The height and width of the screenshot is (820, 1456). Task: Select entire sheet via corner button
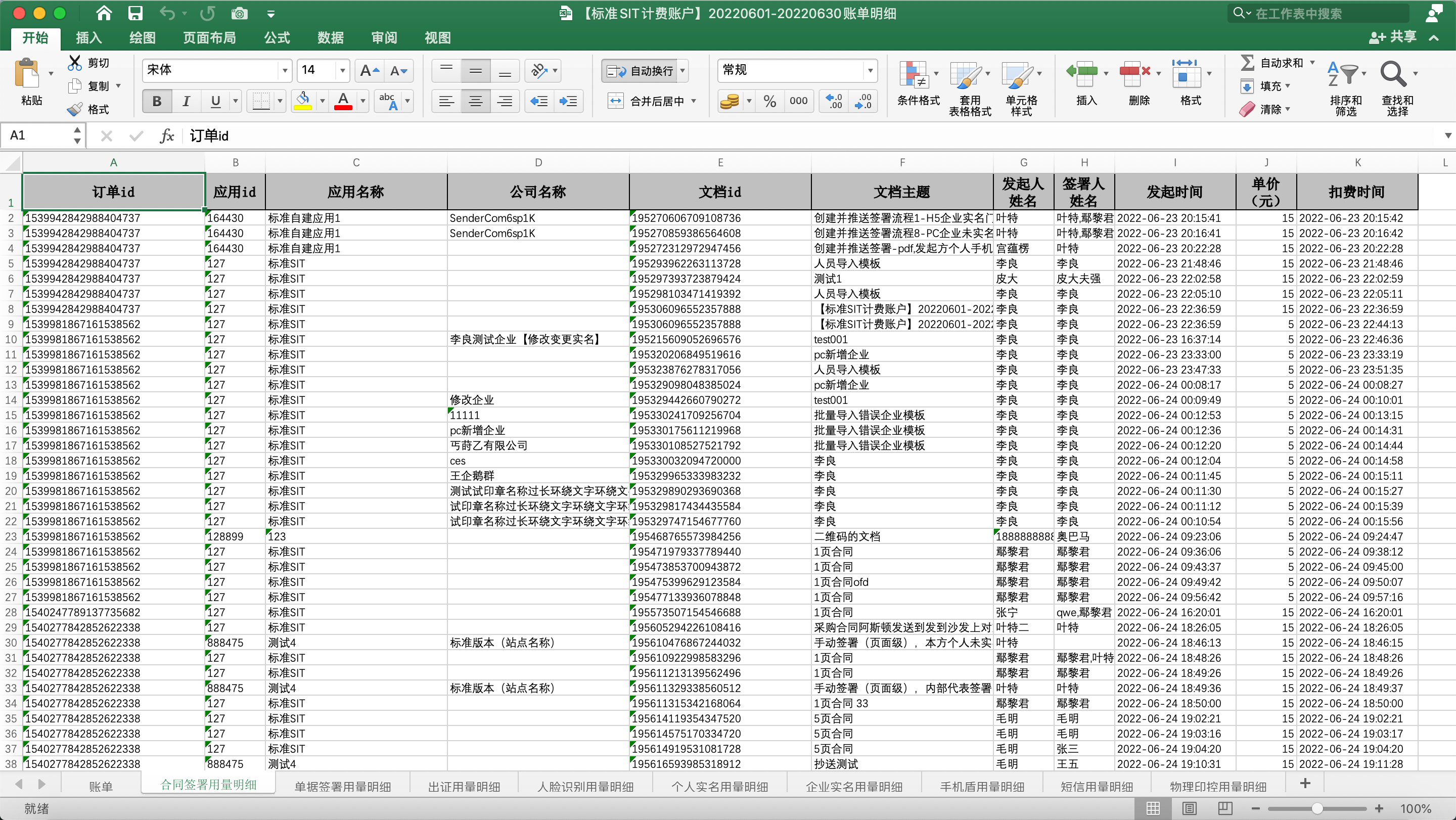point(11,162)
